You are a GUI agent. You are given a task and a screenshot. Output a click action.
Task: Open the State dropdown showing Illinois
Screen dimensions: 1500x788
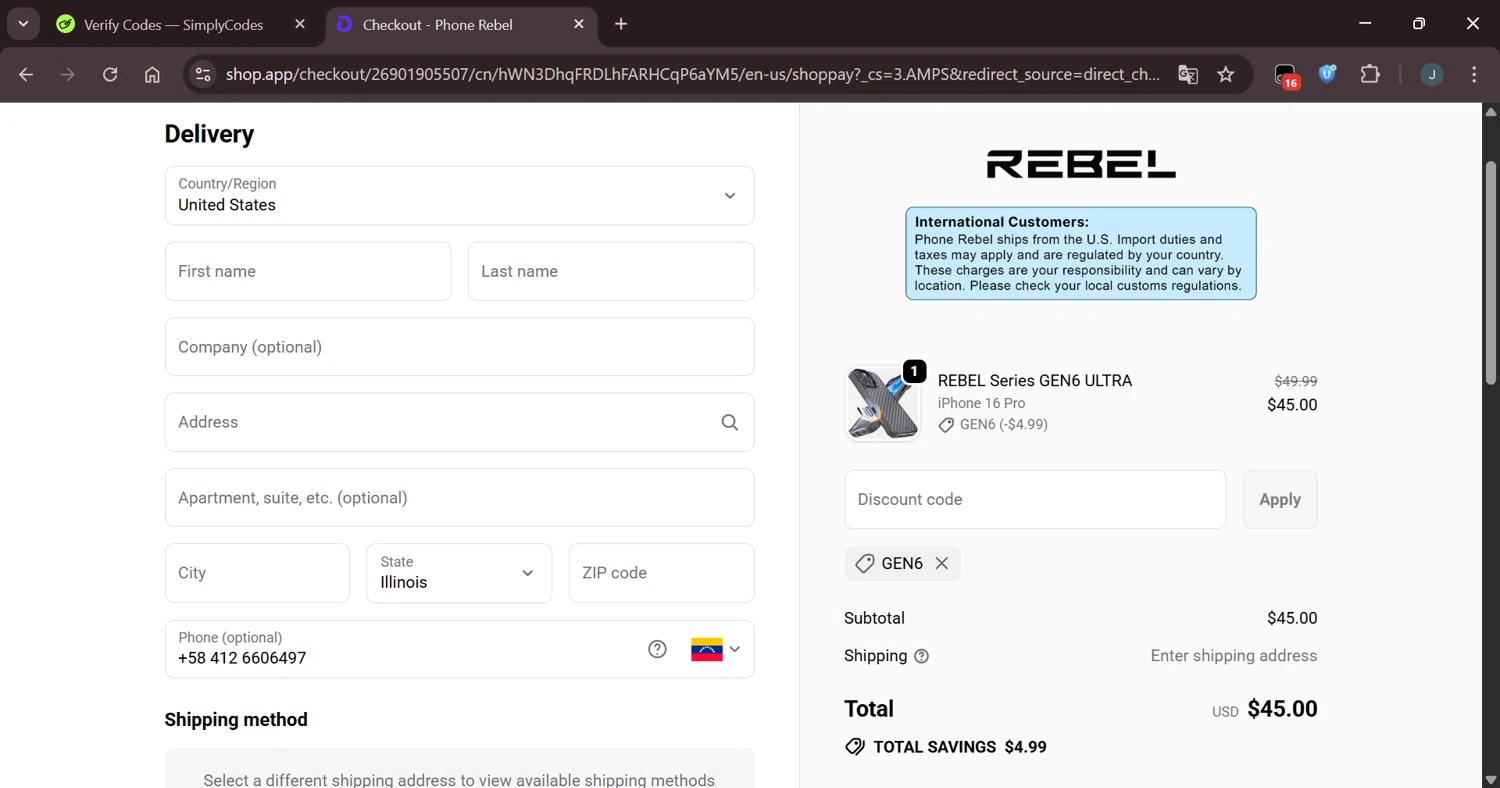(459, 573)
